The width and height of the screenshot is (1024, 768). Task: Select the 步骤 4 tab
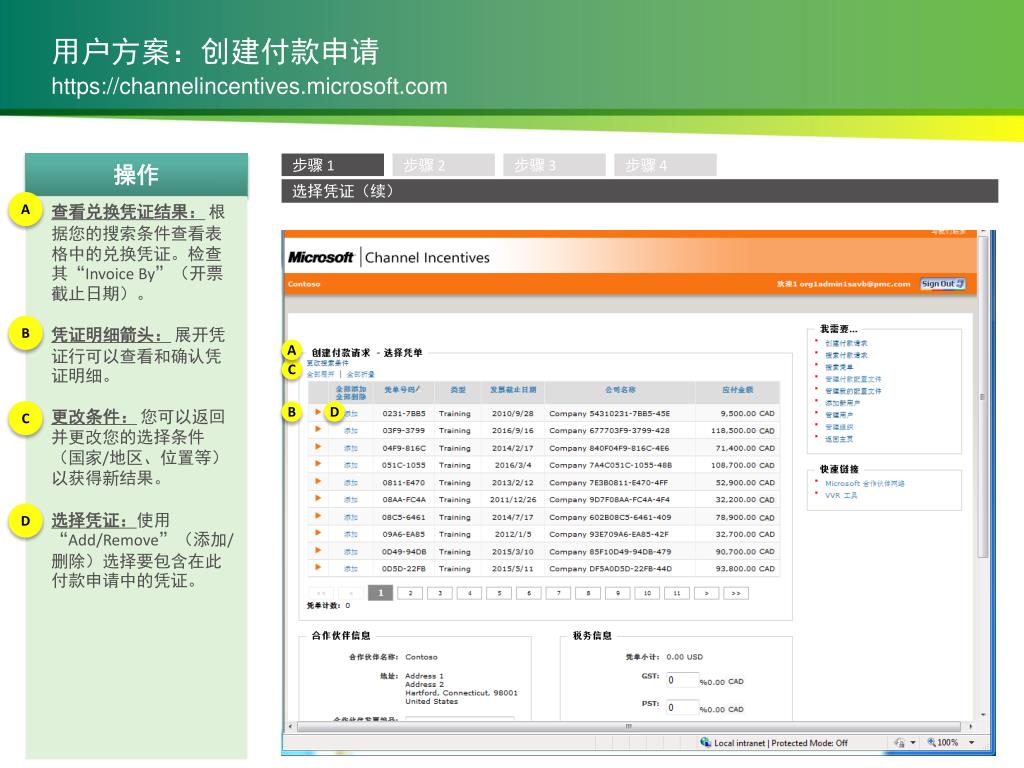tap(665, 165)
